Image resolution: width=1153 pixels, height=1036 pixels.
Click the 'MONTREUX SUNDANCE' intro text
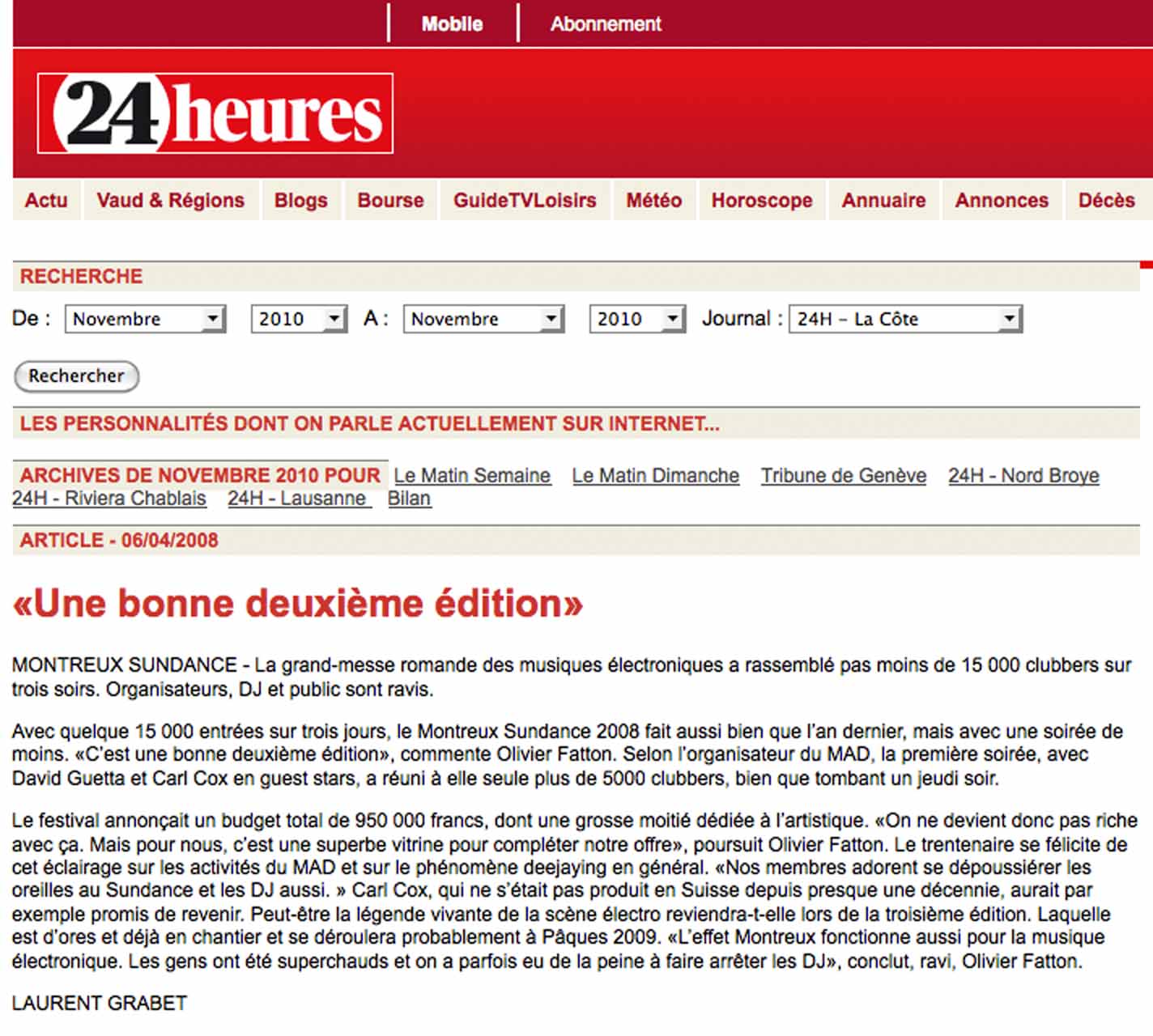571,677
